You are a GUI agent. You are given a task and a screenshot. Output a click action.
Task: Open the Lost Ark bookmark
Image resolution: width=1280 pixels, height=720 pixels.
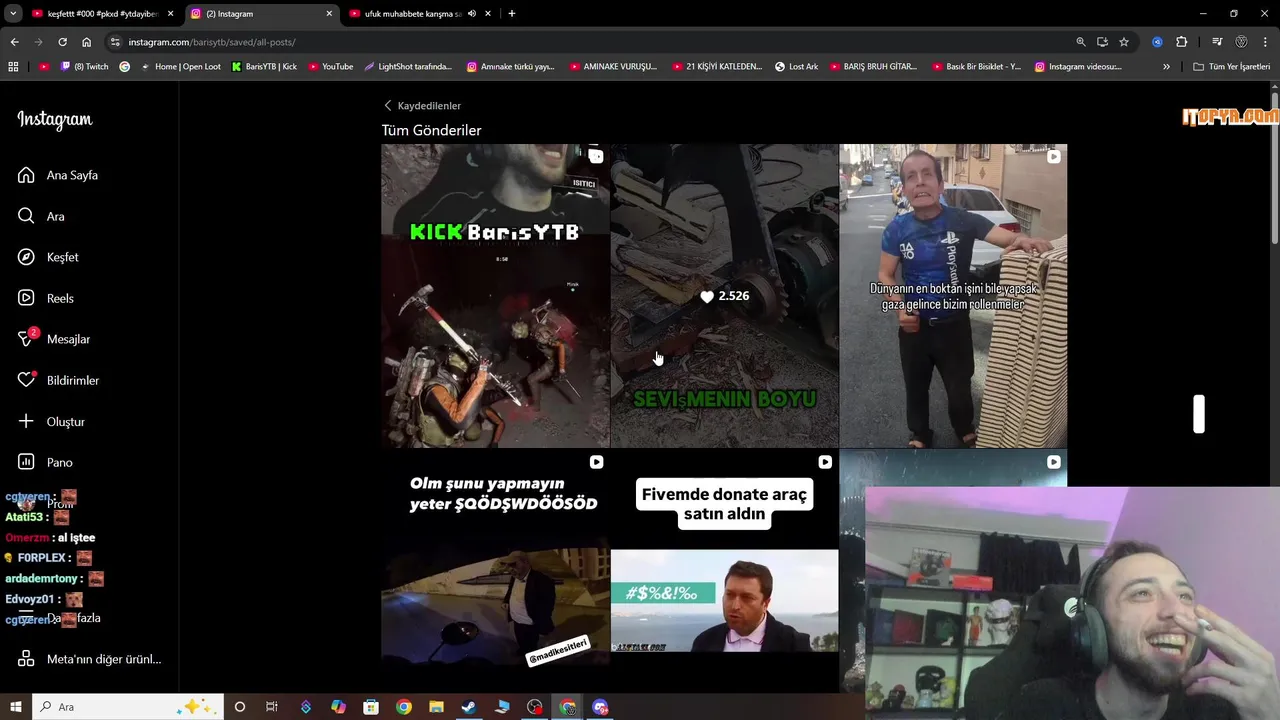pyautogui.click(x=796, y=67)
